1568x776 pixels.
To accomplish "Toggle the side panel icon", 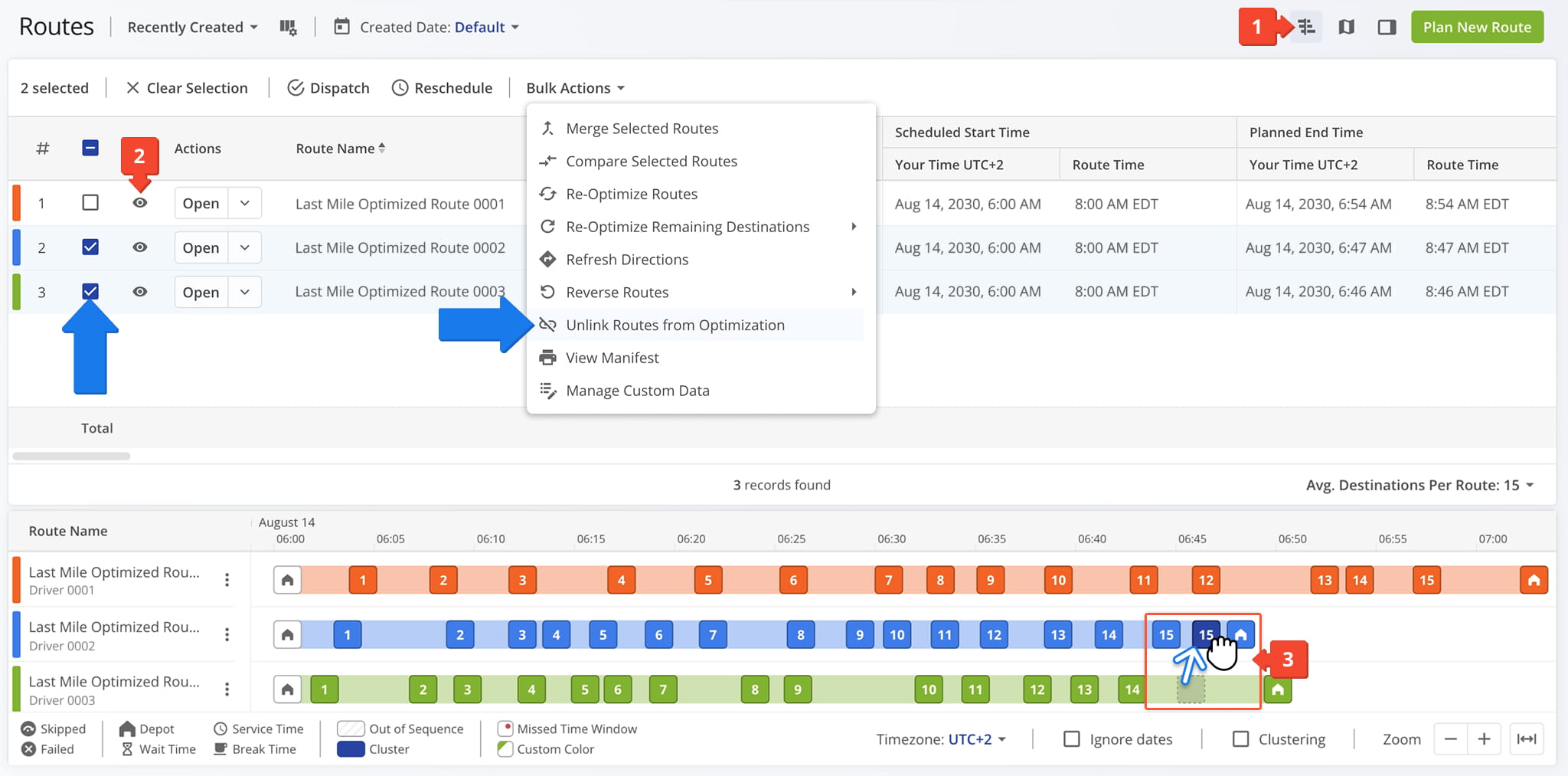I will (1387, 28).
